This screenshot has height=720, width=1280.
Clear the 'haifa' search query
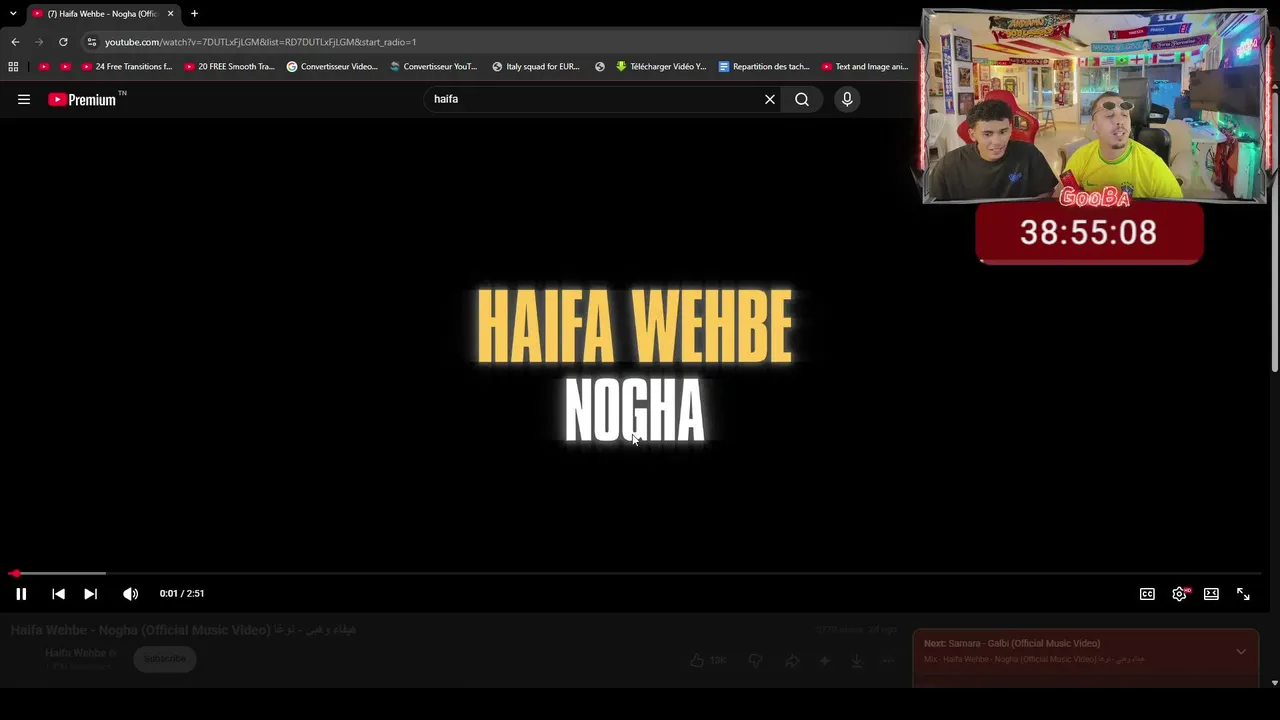(x=770, y=99)
